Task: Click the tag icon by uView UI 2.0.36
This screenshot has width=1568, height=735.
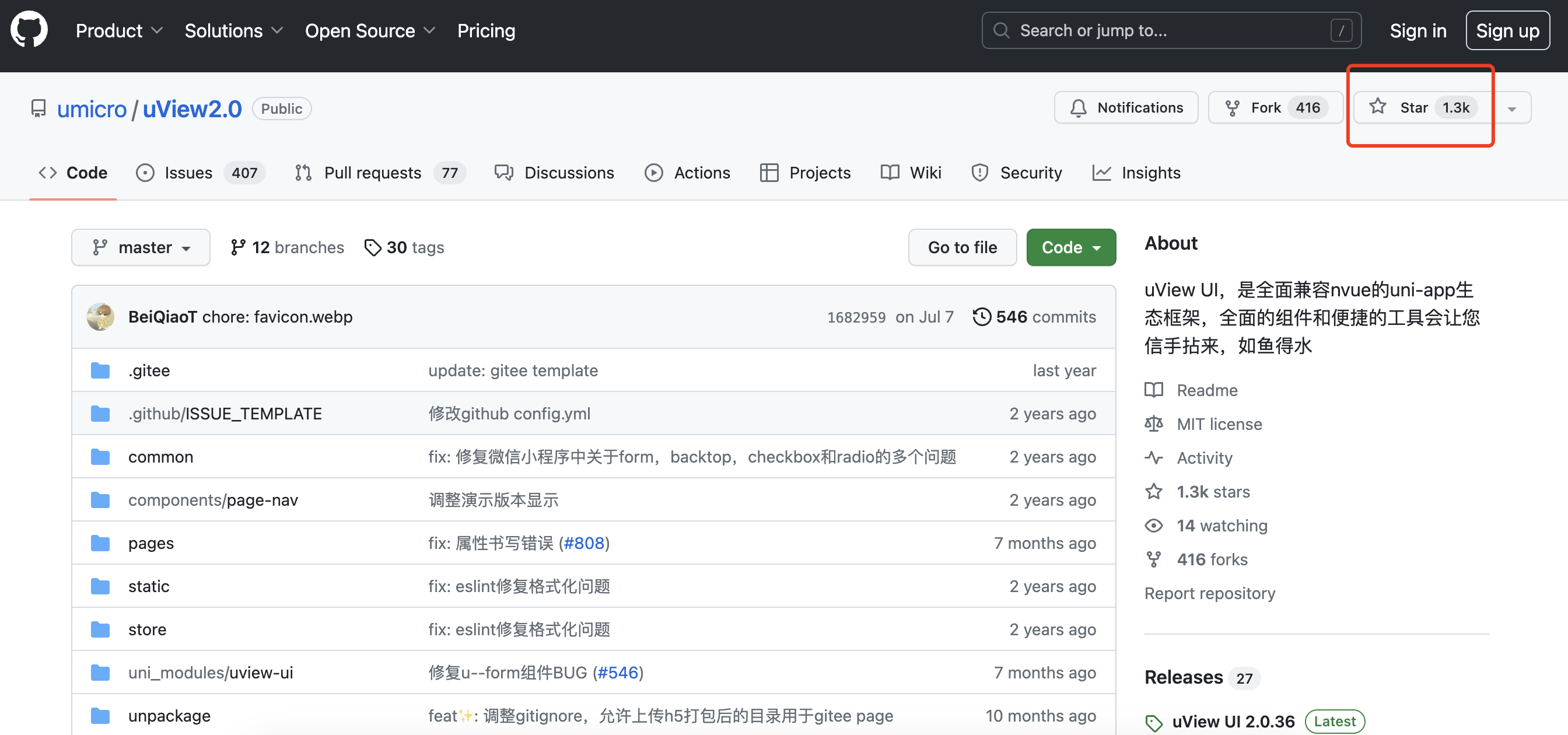Action: click(1153, 723)
